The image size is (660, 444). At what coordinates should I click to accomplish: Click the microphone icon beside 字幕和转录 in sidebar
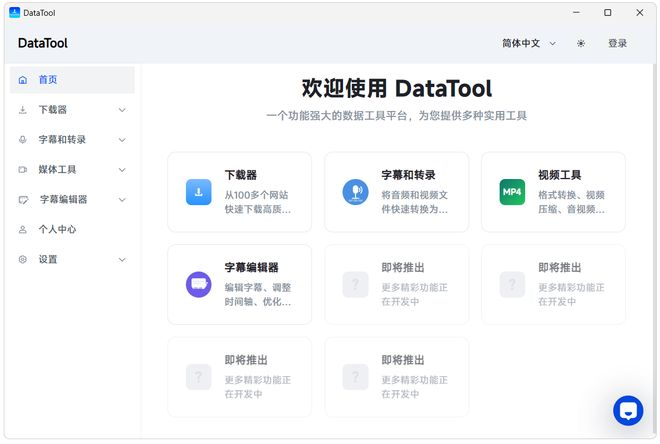pos(23,140)
